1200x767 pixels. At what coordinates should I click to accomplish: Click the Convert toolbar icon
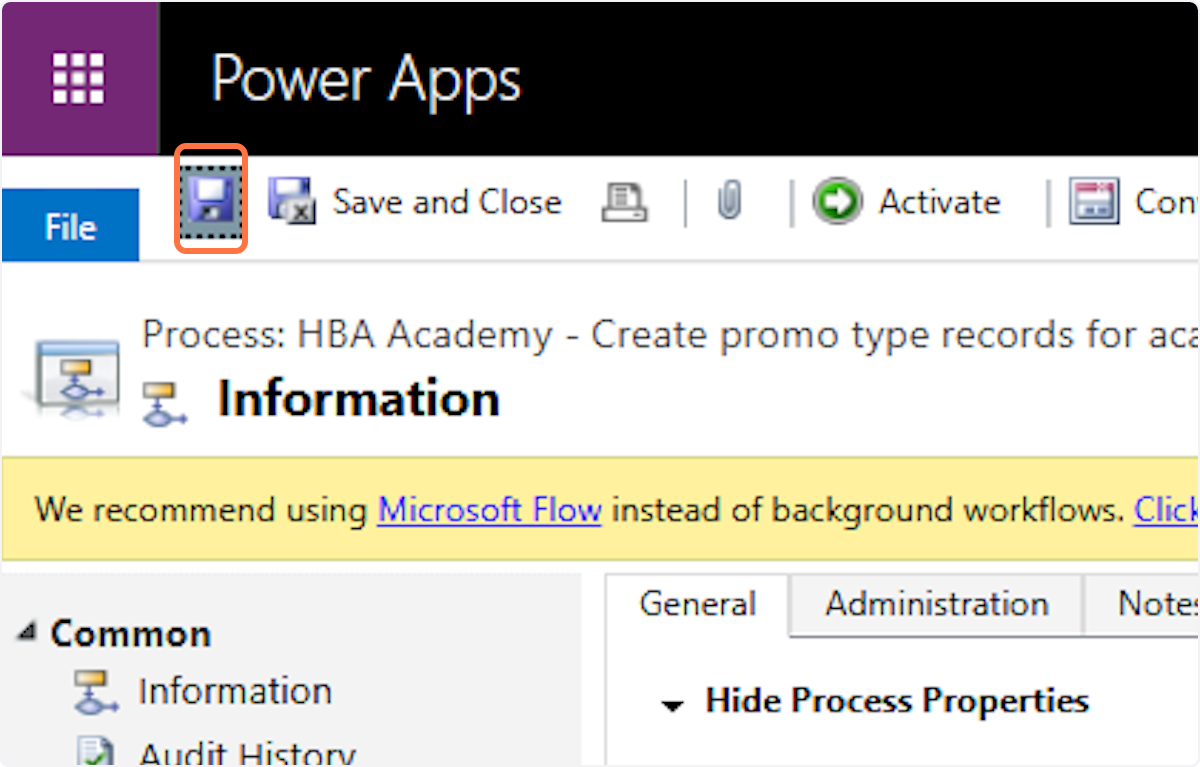click(x=1094, y=202)
